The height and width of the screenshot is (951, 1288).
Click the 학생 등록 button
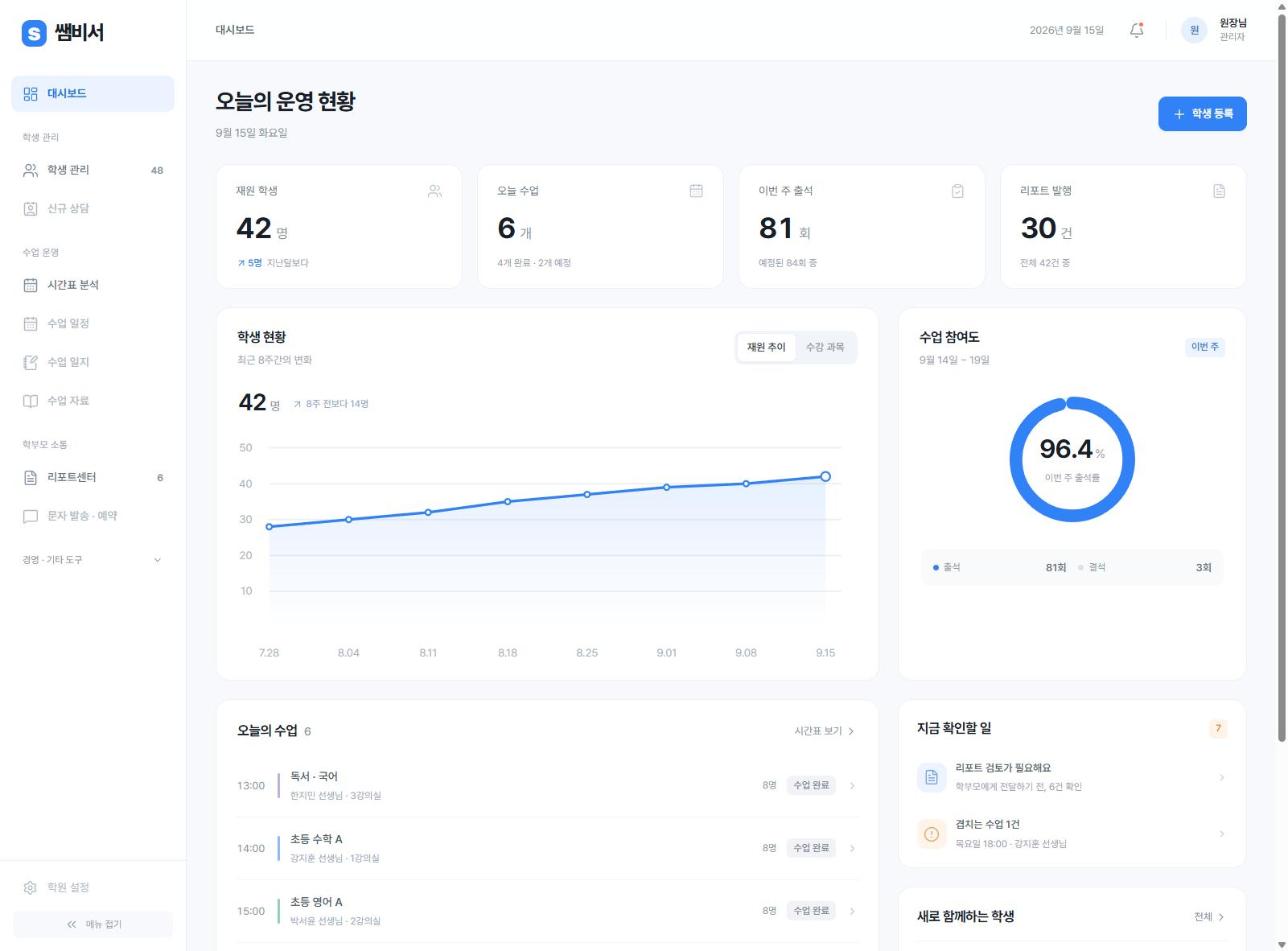tap(1202, 114)
